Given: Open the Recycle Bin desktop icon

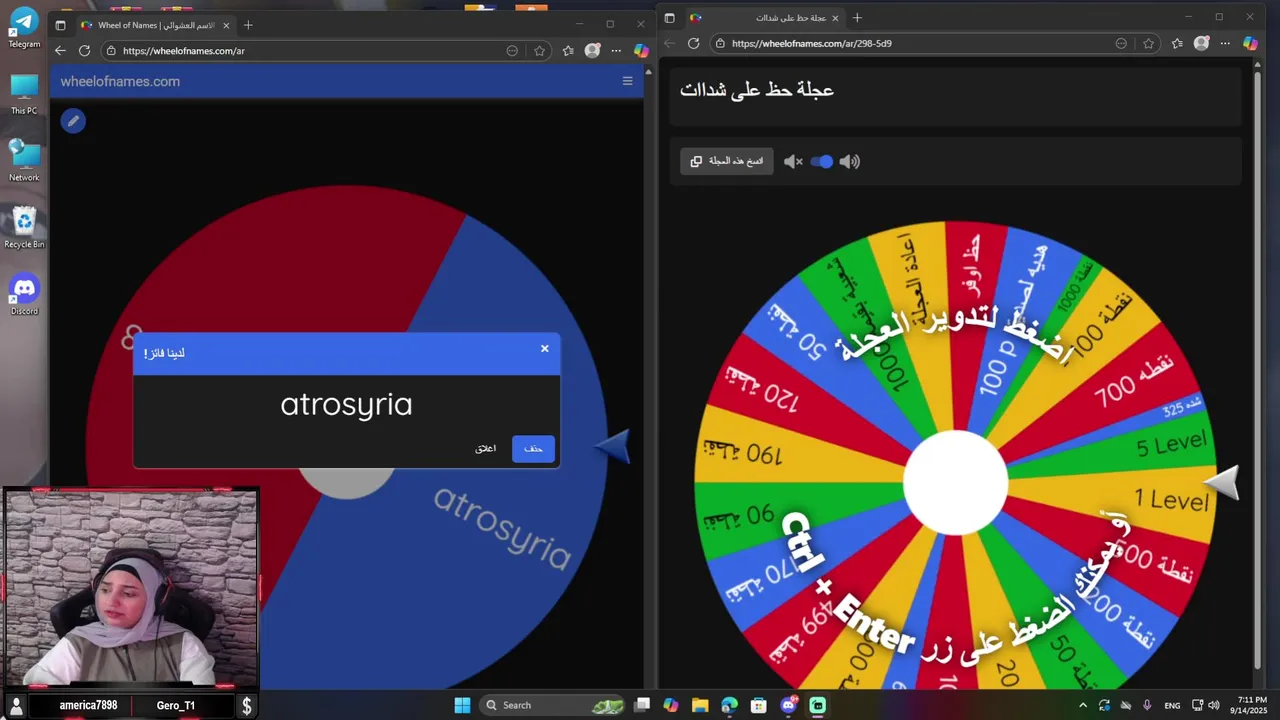Looking at the screenshot, I should [x=24, y=227].
